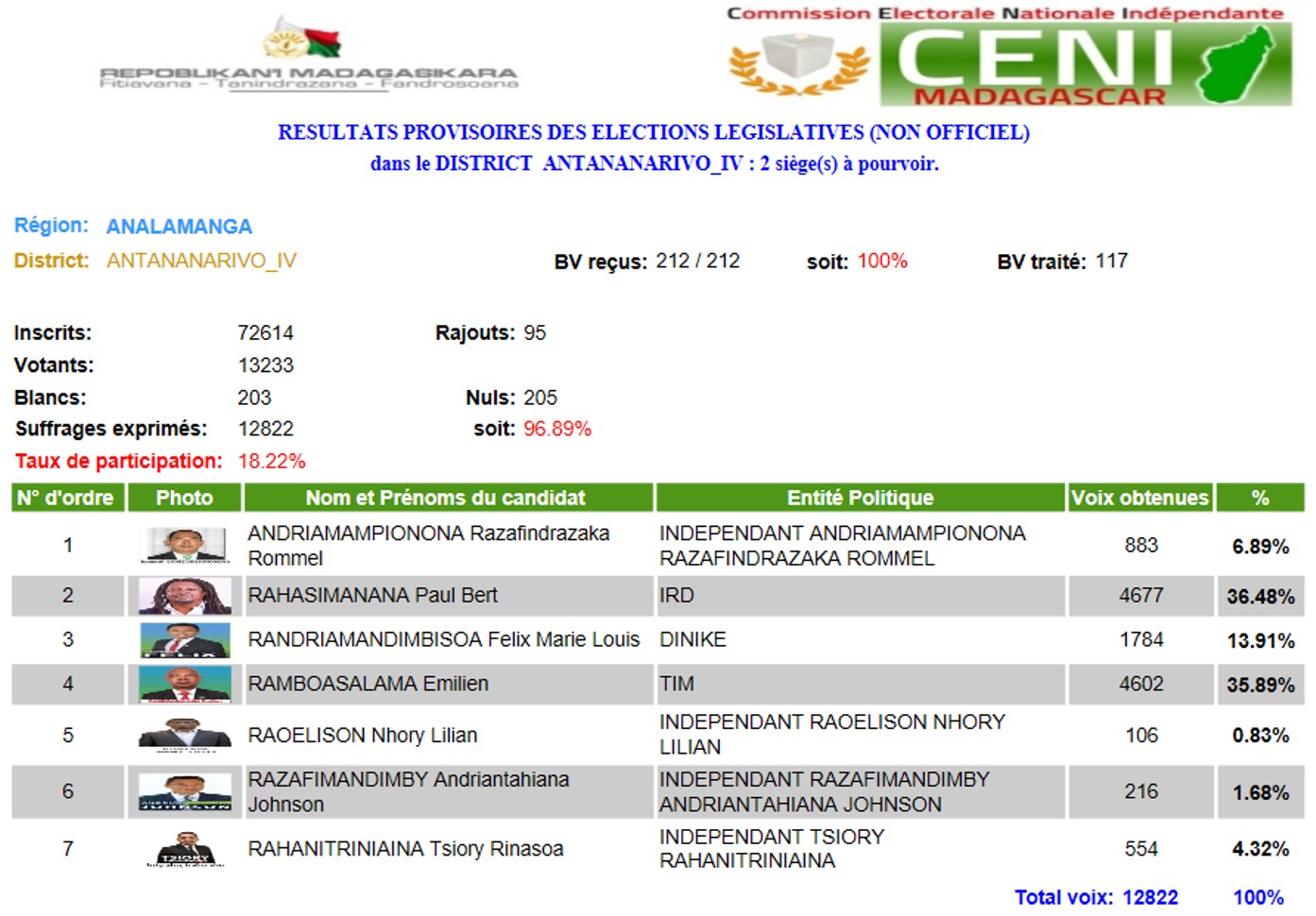Click the percentage cell 4.32%
Image resolution: width=1316 pixels, height=916 pixels.
tap(1260, 849)
